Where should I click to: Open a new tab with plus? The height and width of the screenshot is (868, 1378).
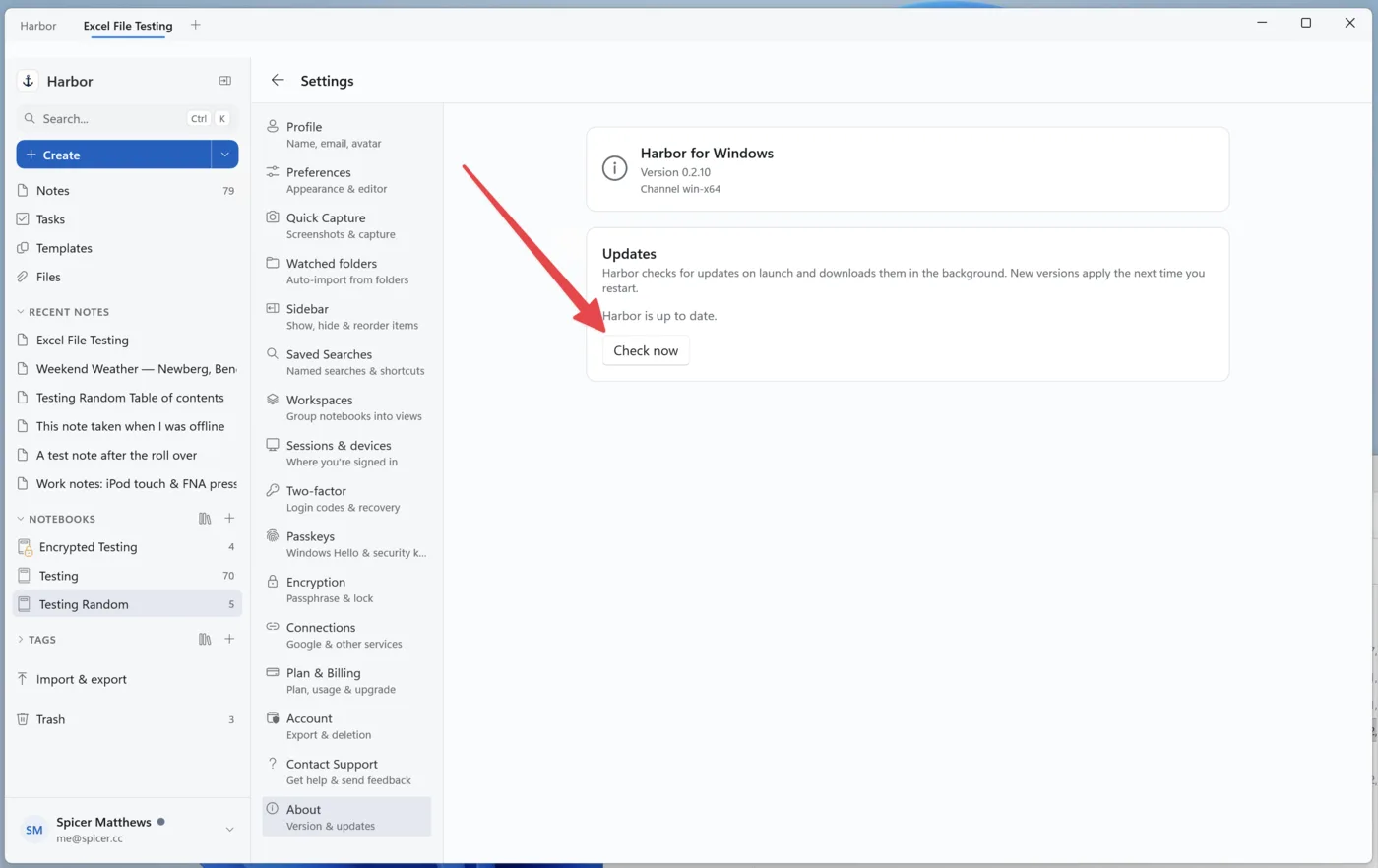coord(196,25)
